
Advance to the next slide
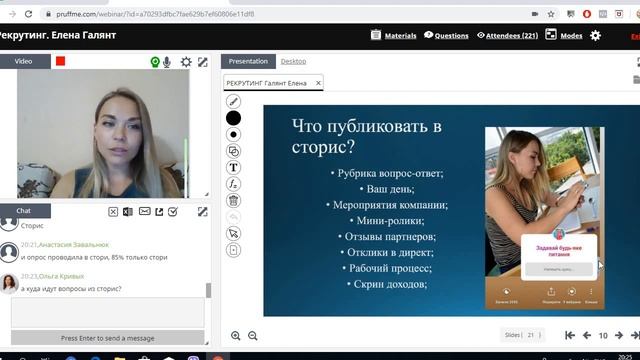point(619,336)
